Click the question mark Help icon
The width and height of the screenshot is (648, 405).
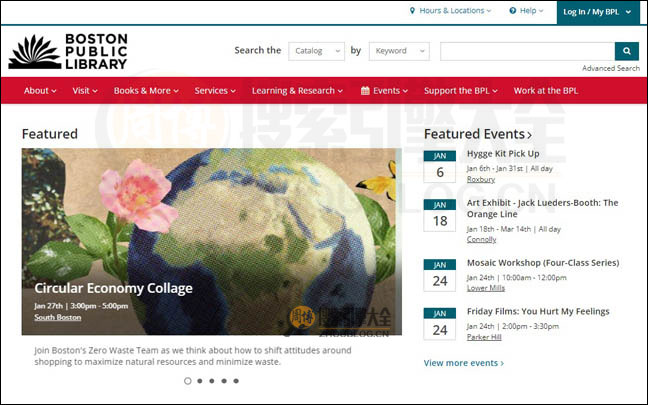(x=512, y=11)
